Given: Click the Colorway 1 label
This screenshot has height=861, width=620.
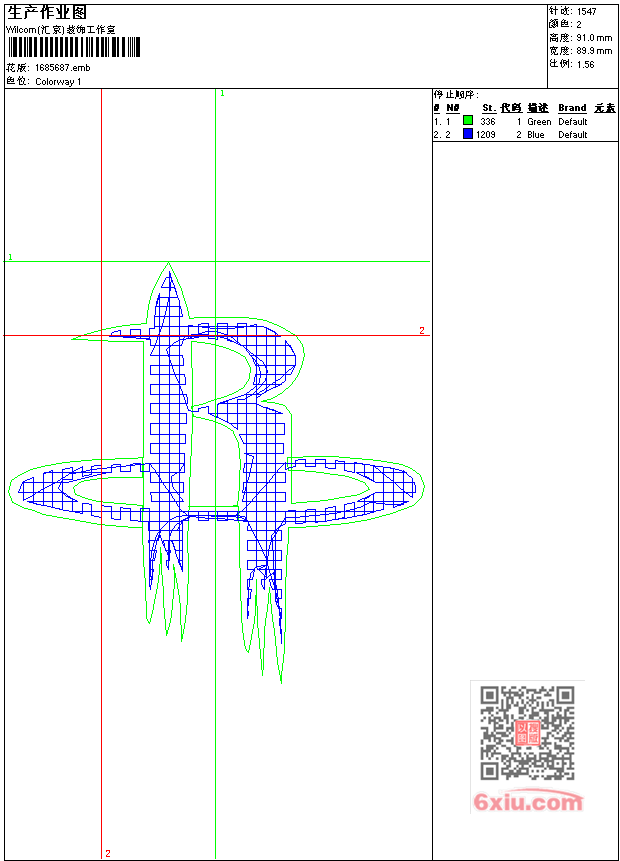Looking at the screenshot, I should 58,82.
